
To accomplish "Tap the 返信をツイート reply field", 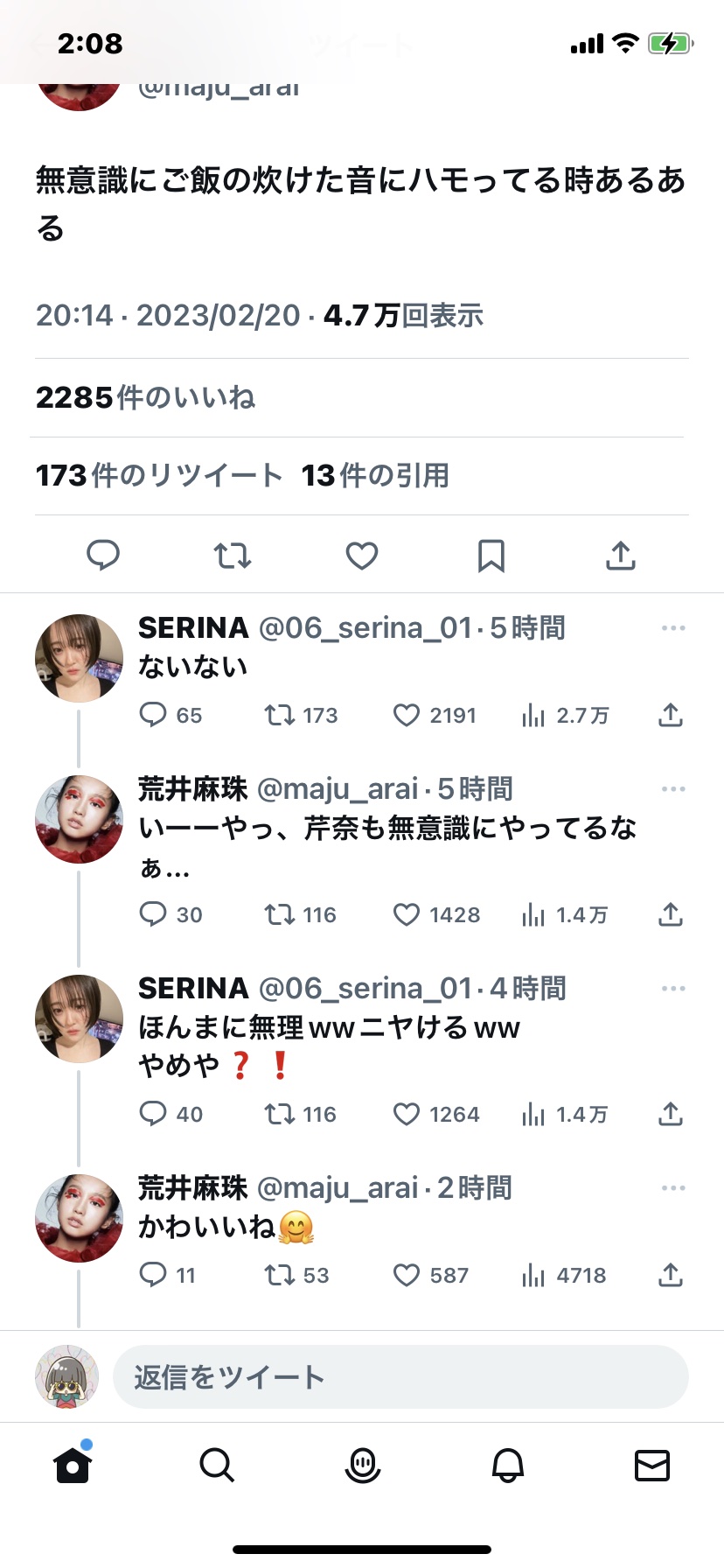I will tap(400, 1377).
